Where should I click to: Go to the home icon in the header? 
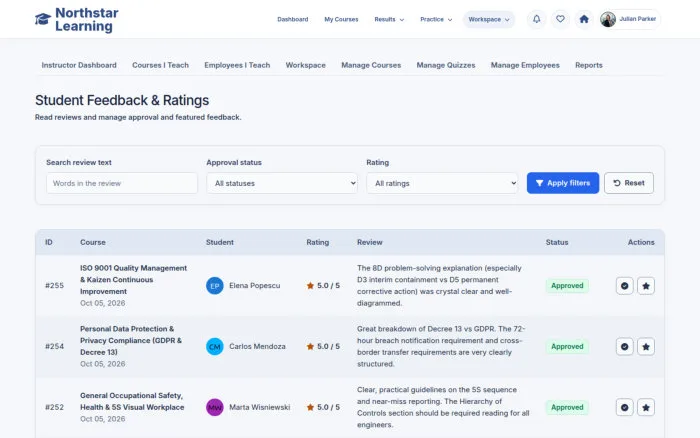pyautogui.click(x=584, y=19)
